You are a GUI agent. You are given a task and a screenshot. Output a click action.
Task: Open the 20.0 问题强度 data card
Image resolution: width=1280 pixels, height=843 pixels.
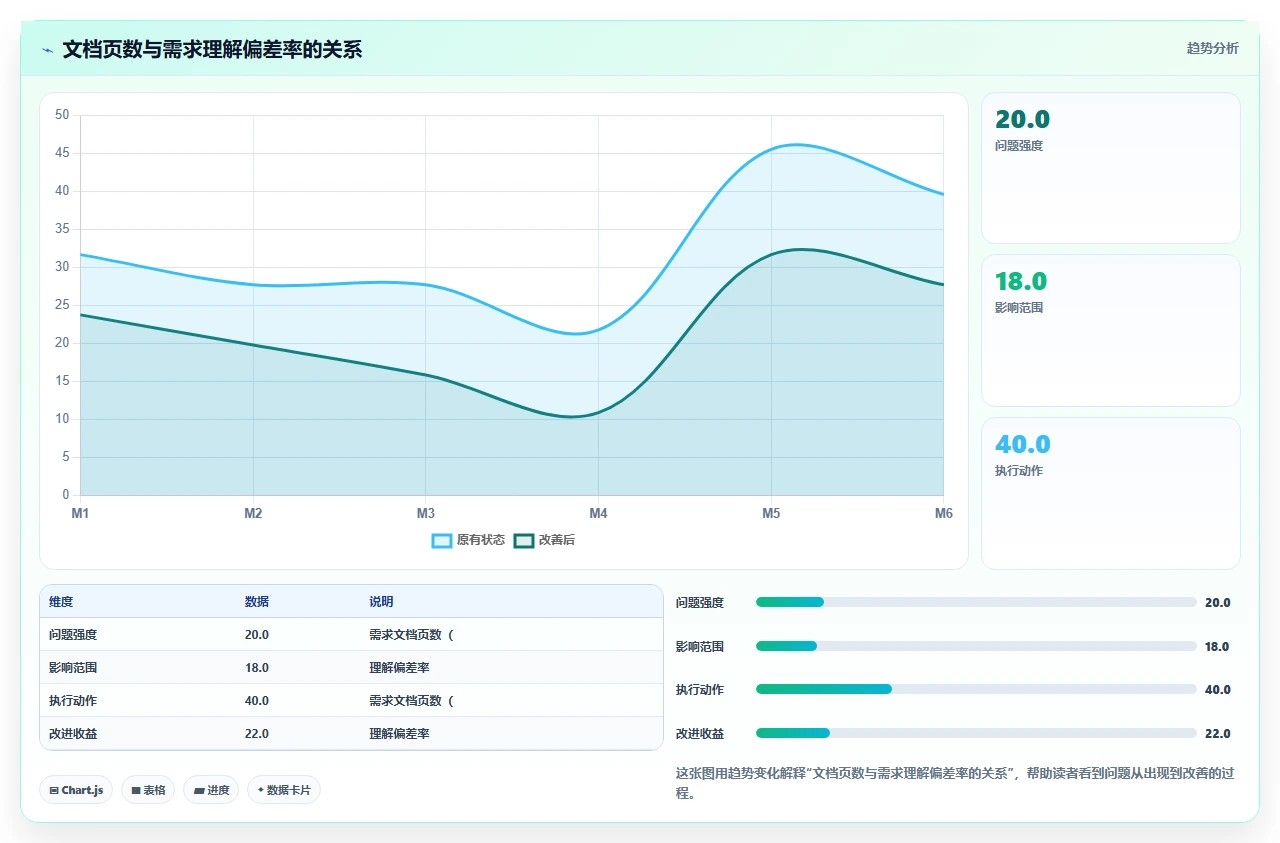tap(1111, 168)
